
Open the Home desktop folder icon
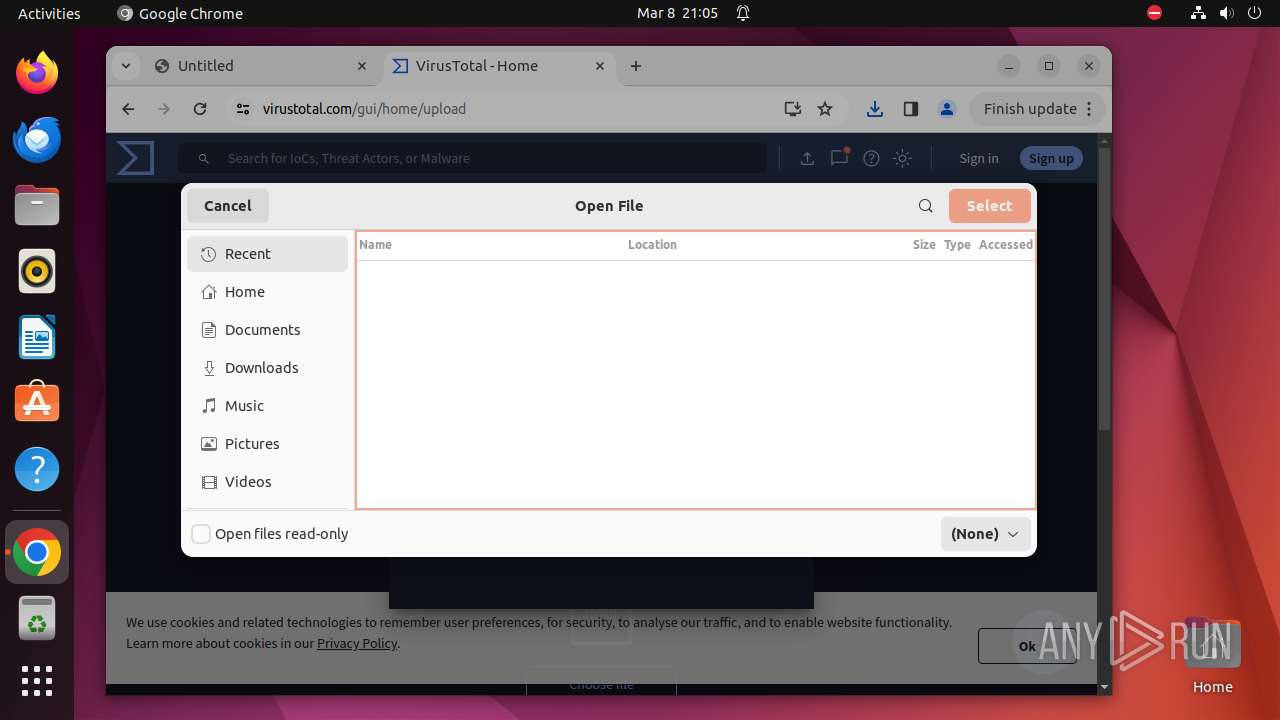pos(1212,656)
